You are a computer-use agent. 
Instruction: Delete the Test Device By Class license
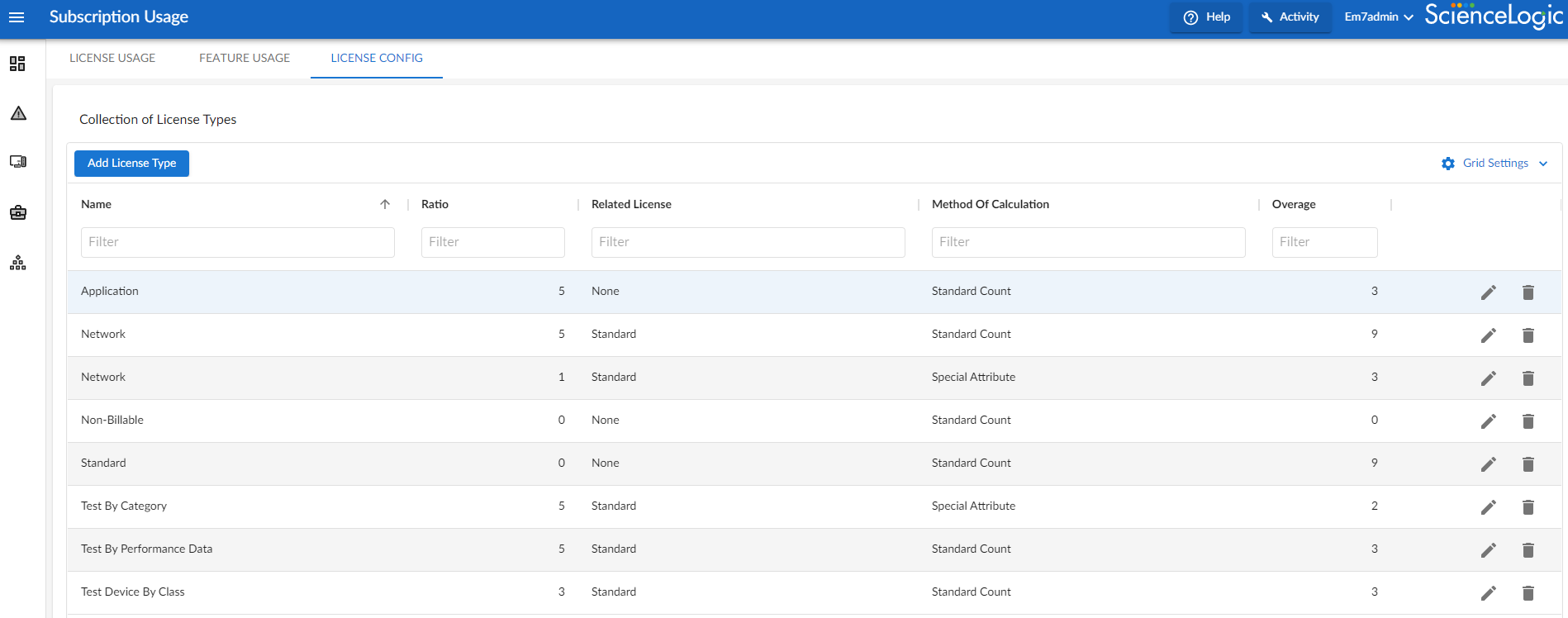(1528, 593)
